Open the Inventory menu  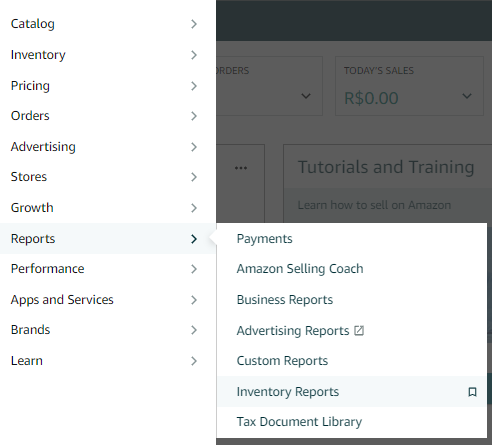click(x=108, y=55)
